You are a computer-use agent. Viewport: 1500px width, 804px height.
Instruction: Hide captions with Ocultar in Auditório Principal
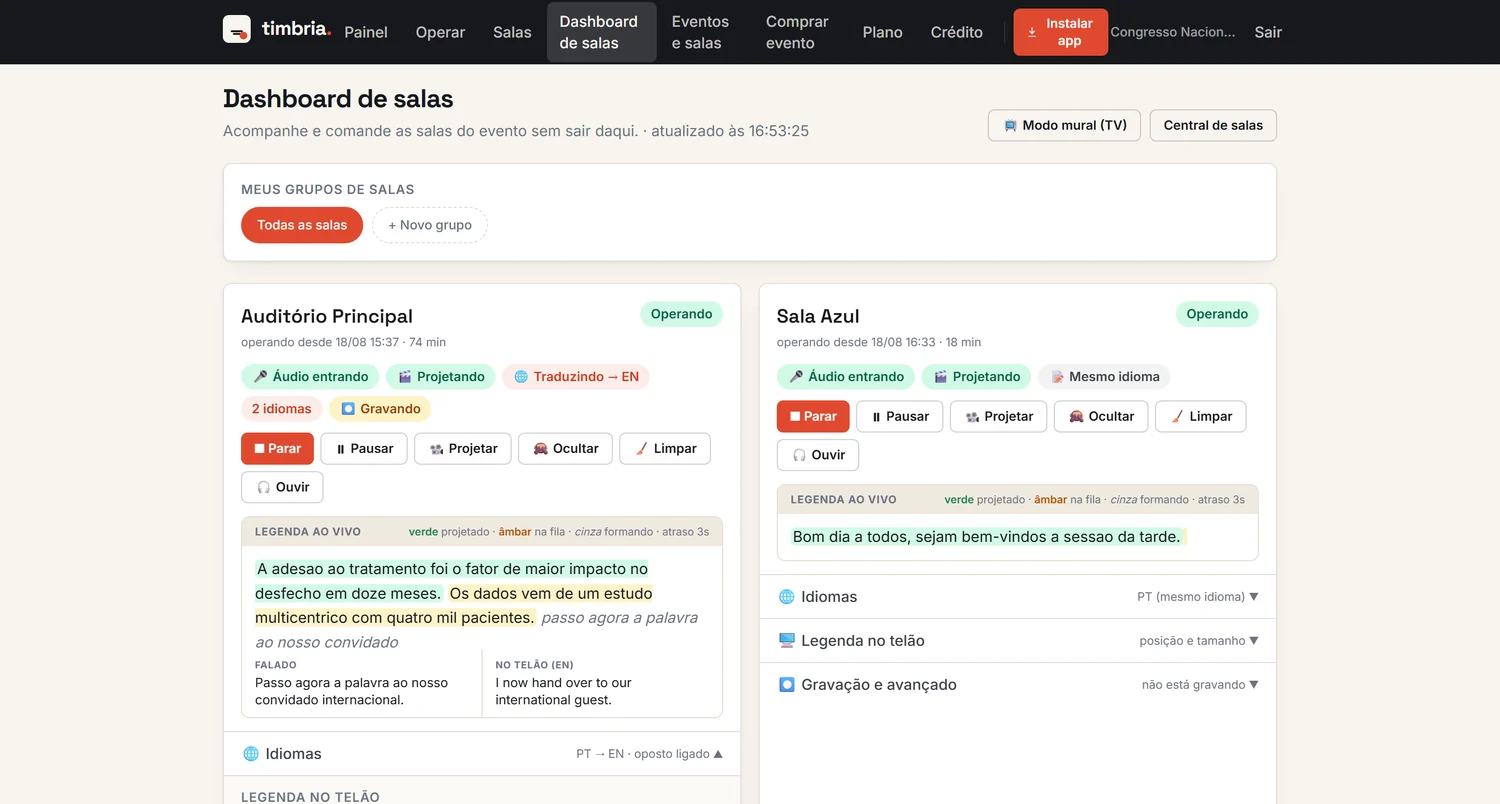[566, 449]
